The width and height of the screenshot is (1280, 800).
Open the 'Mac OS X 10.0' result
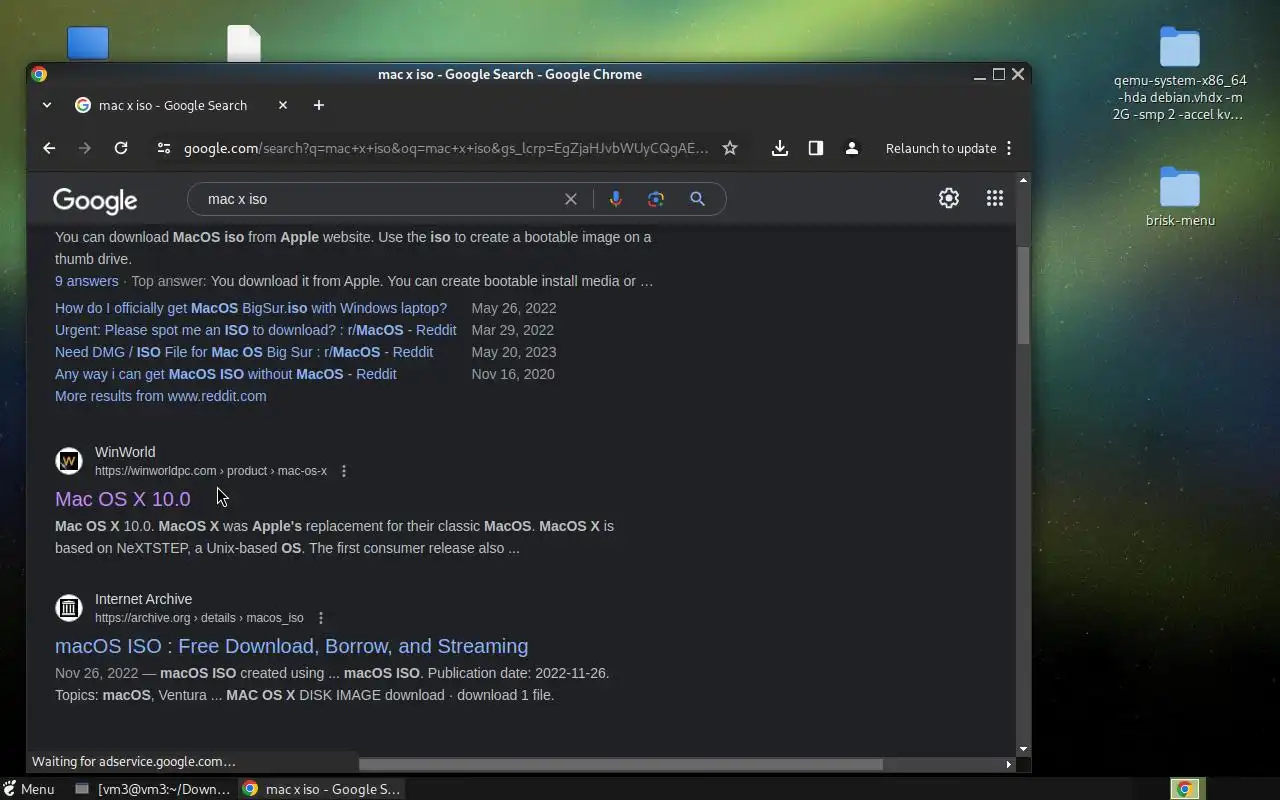tap(123, 499)
